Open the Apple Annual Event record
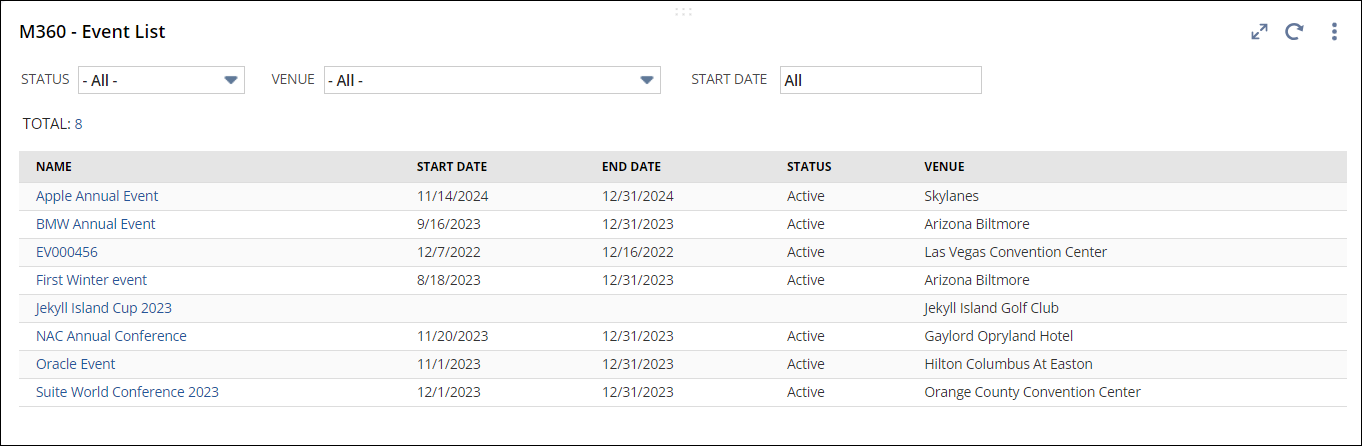 pos(97,196)
